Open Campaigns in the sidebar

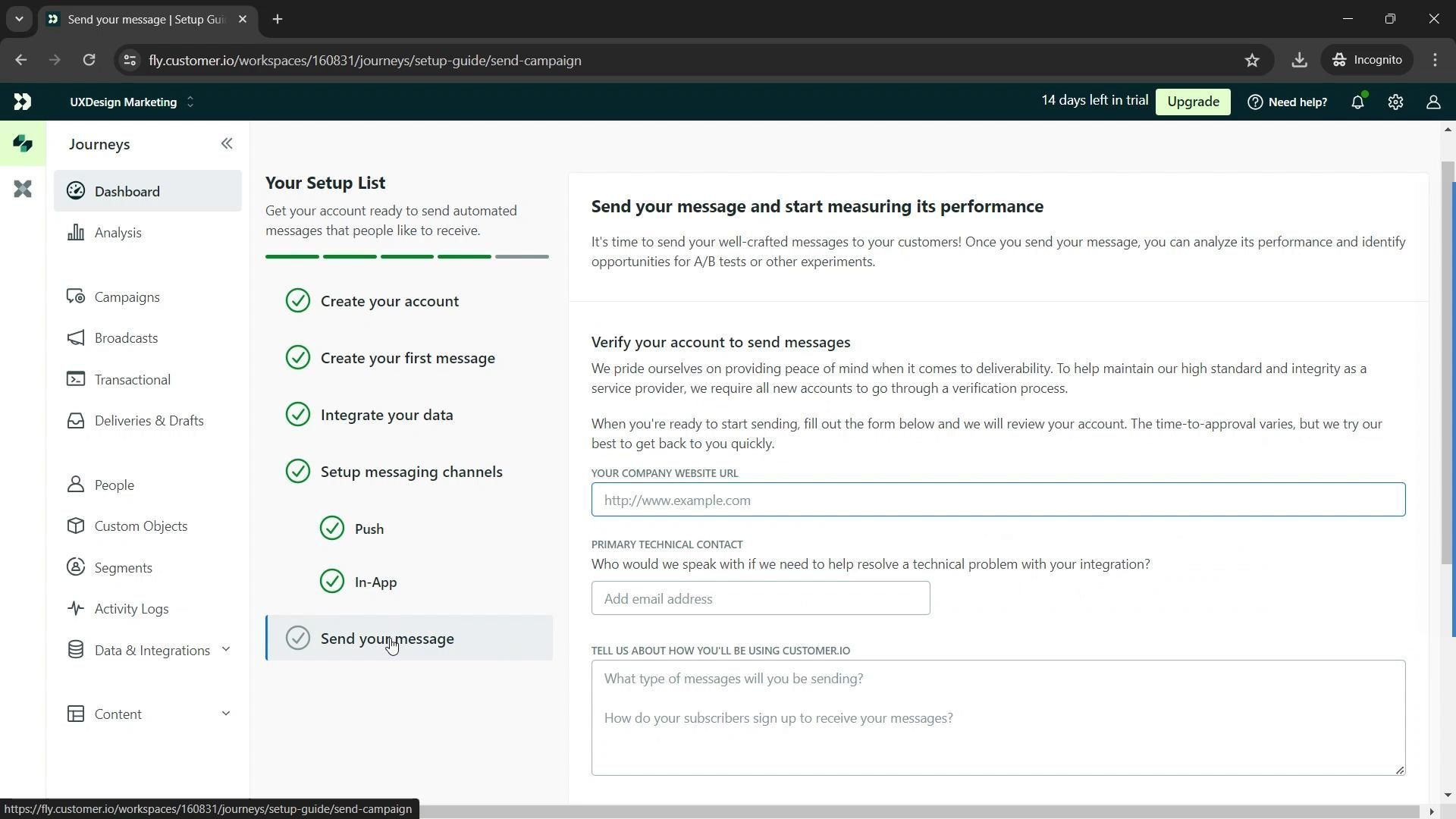pyautogui.click(x=127, y=297)
